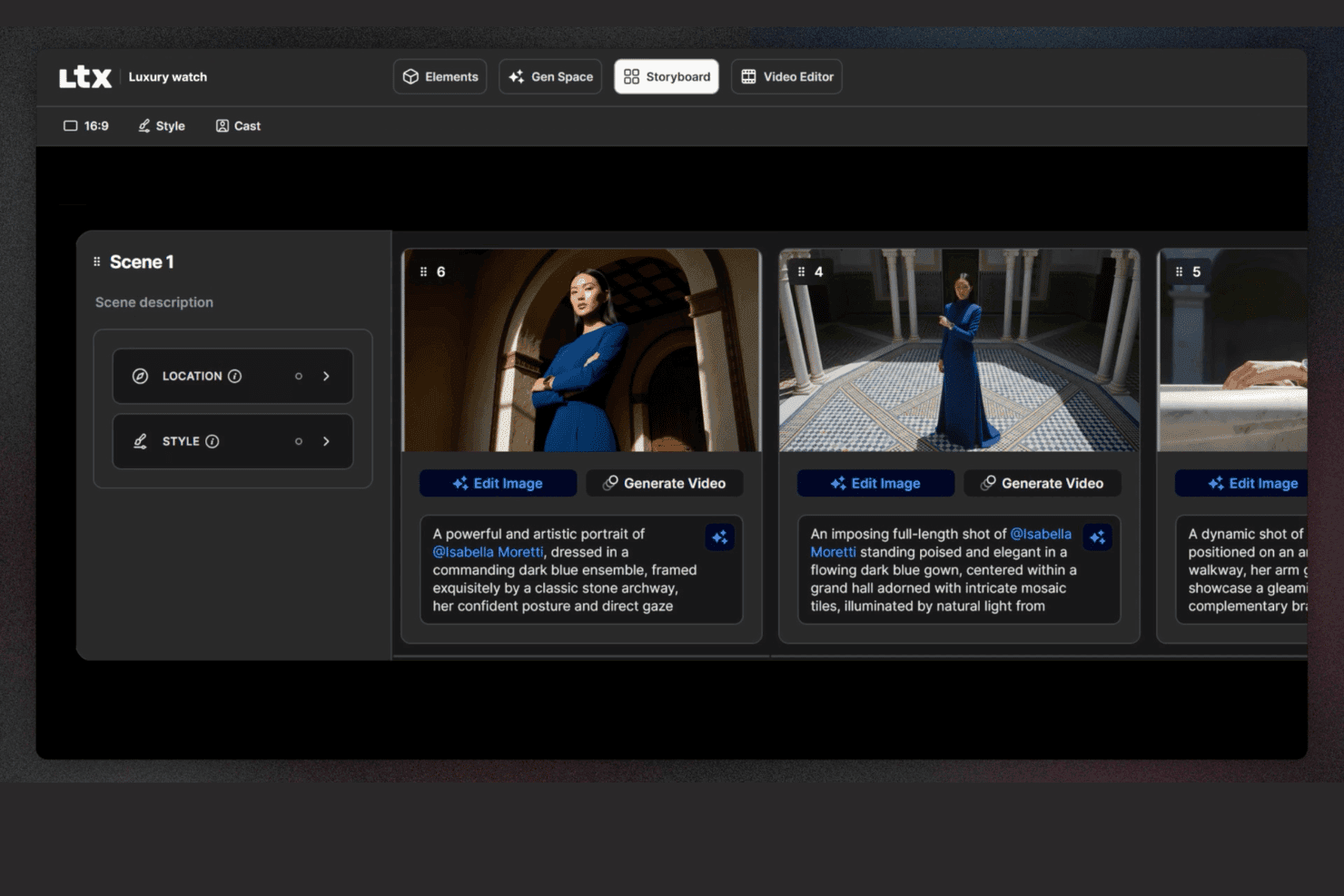Screen dimensions: 1344x896
Task: Click Edit Image under shot 4
Action: (x=875, y=484)
